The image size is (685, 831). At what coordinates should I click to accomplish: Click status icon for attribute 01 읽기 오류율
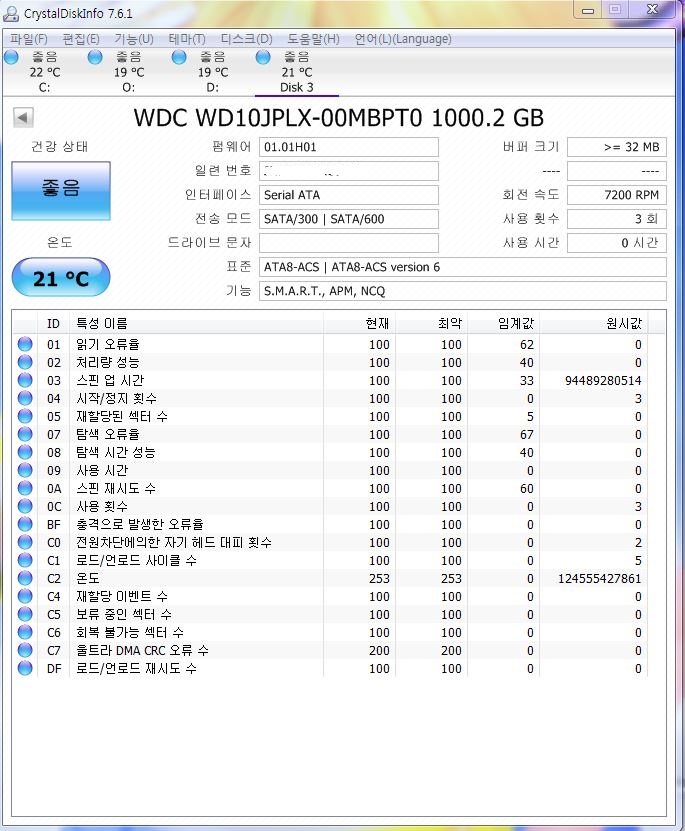point(25,344)
